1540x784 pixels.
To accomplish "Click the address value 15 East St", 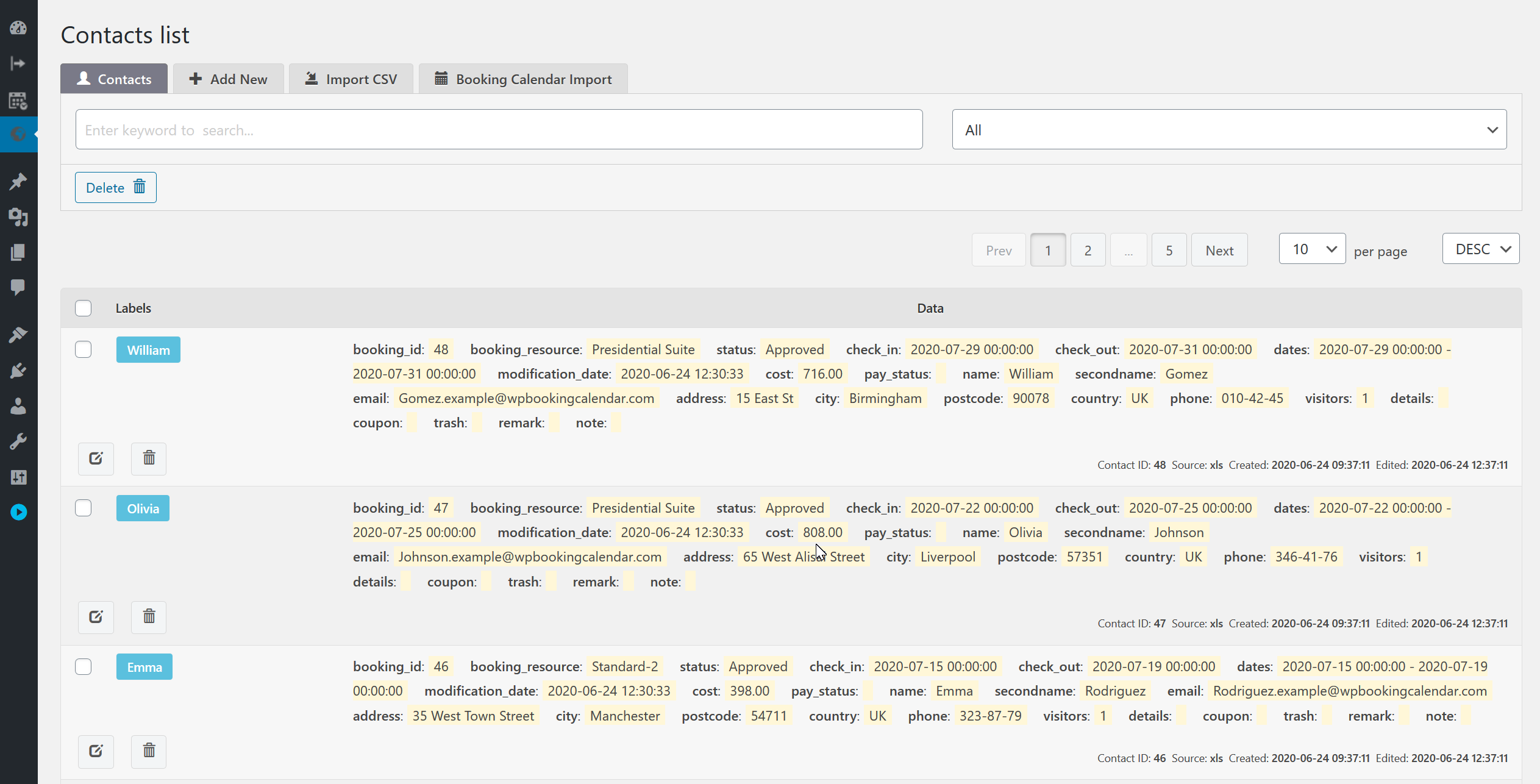I will tap(765, 398).
